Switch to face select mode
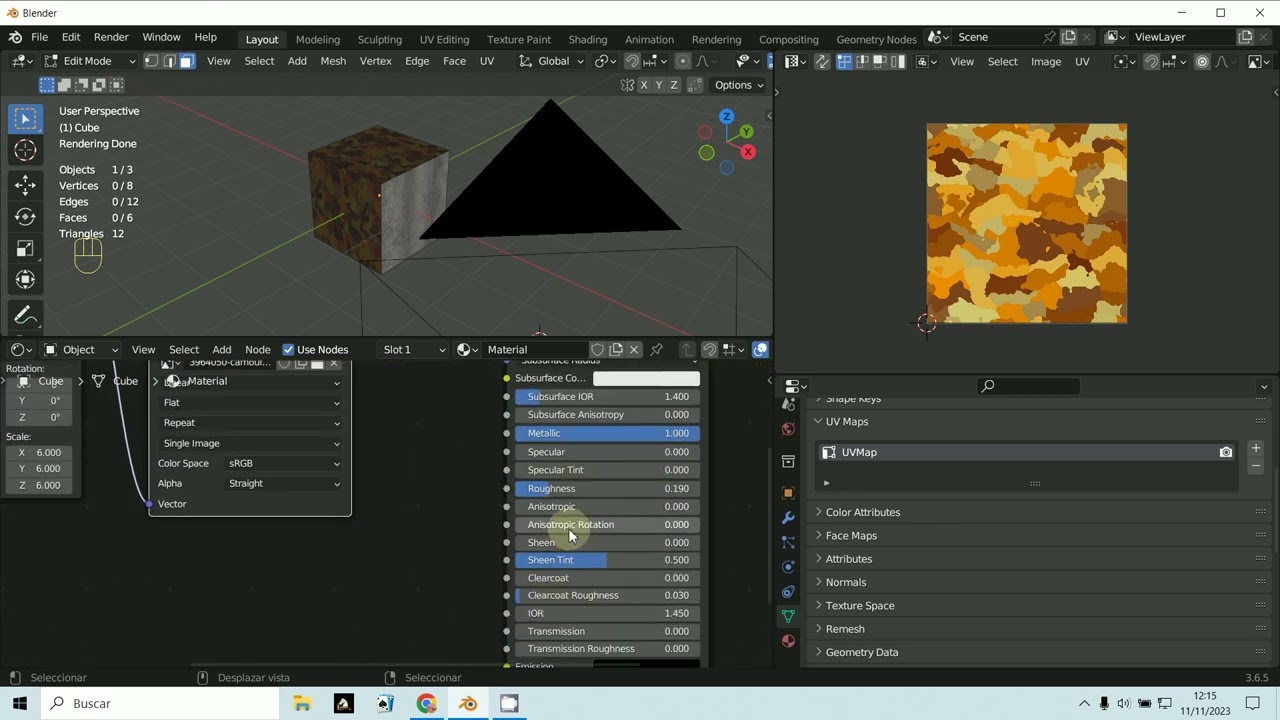The width and height of the screenshot is (1280, 720). coord(186,61)
